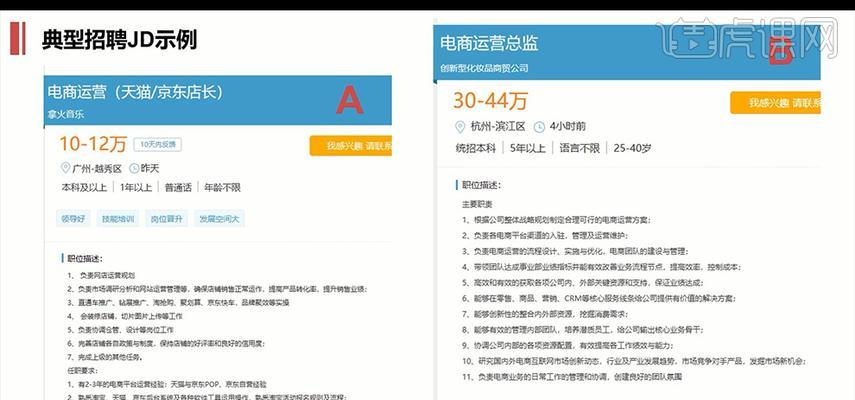Viewport: 855px width, 400px height.
Task: Click requirement 5年以上
Action: (527, 148)
